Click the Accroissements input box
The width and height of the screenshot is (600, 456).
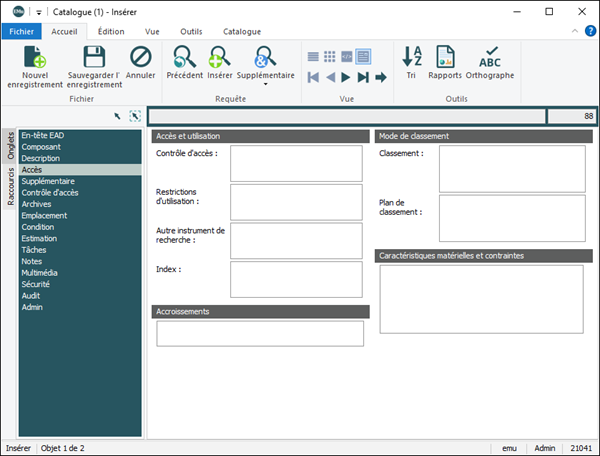pyautogui.click(x=260, y=333)
